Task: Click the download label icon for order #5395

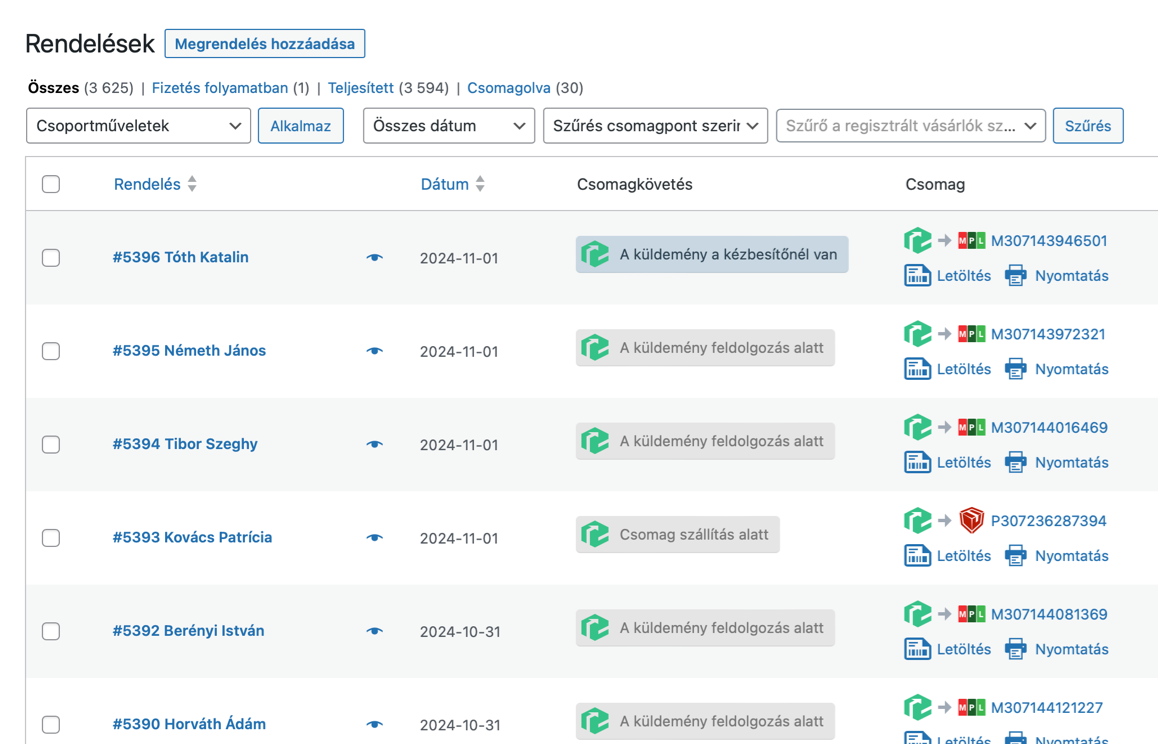Action: (918, 368)
